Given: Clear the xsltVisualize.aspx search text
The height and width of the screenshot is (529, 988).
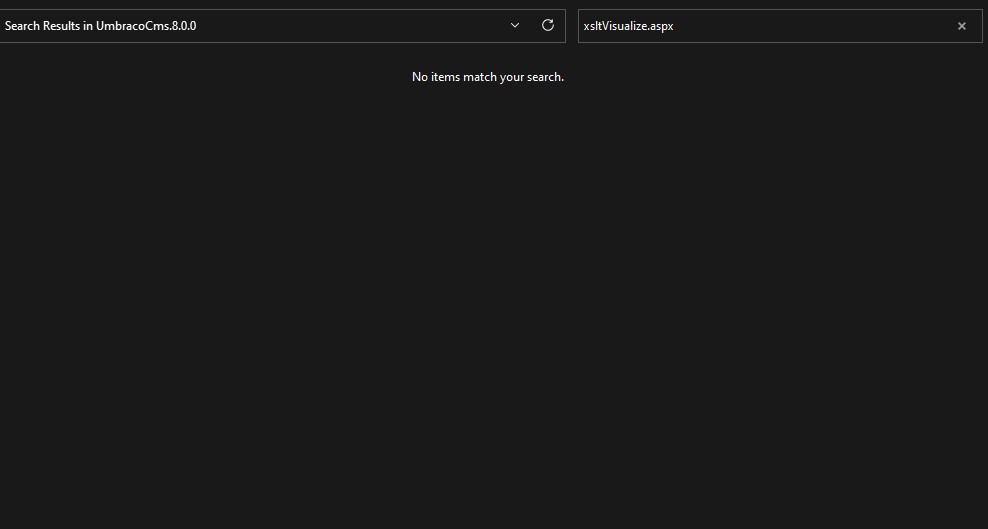Looking at the screenshot, I should [x=962, y=26].
